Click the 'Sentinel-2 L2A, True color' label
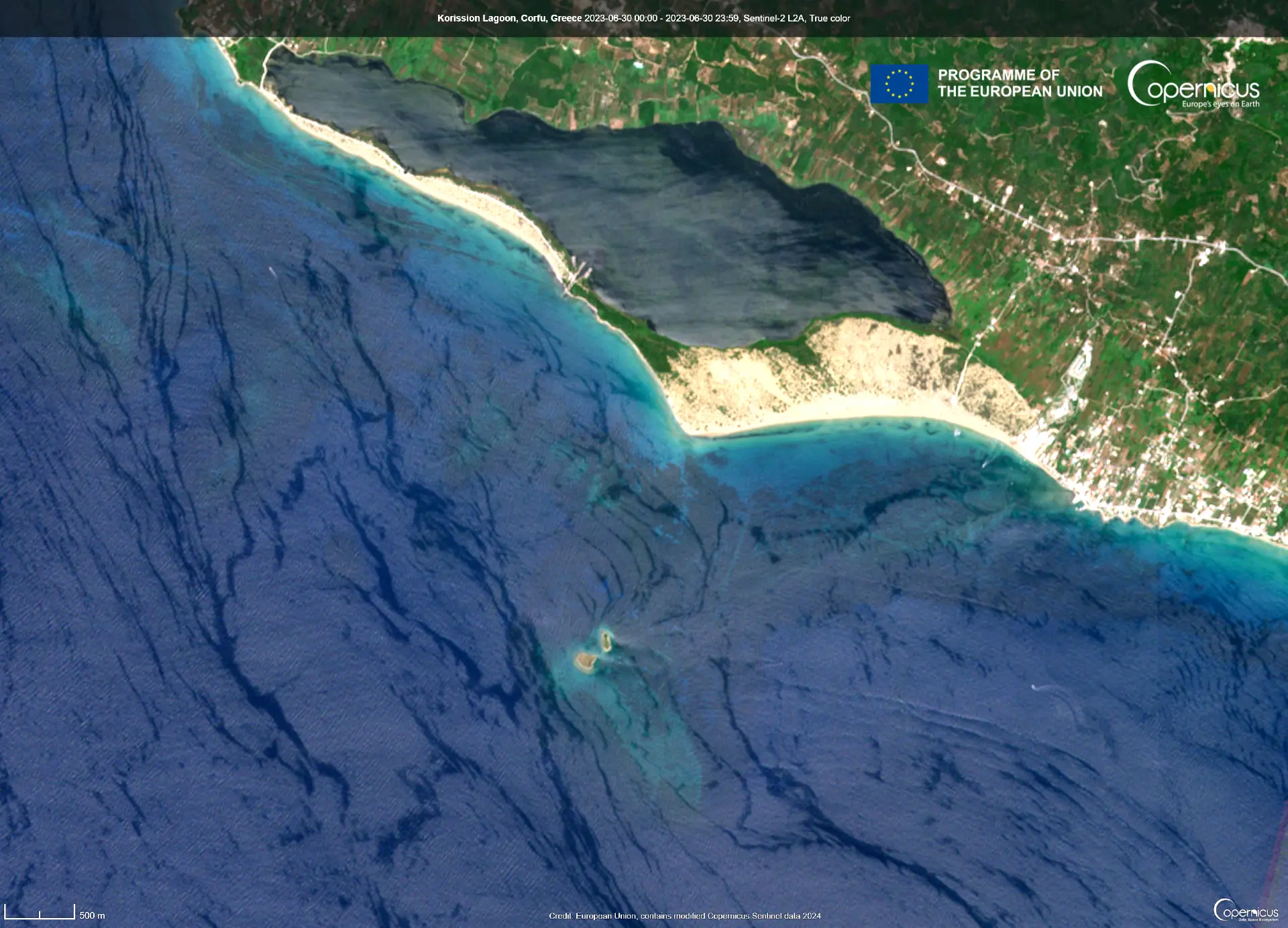 pos(796,18)
